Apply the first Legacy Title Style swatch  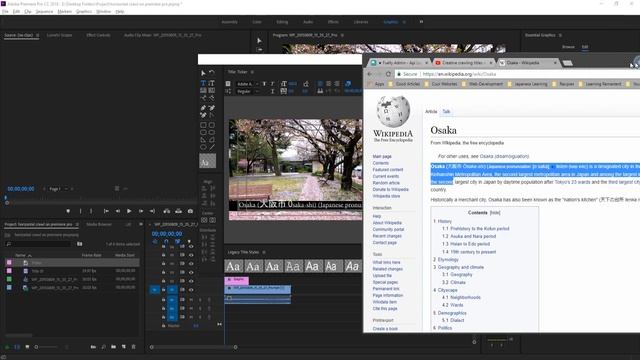[233, 267]
